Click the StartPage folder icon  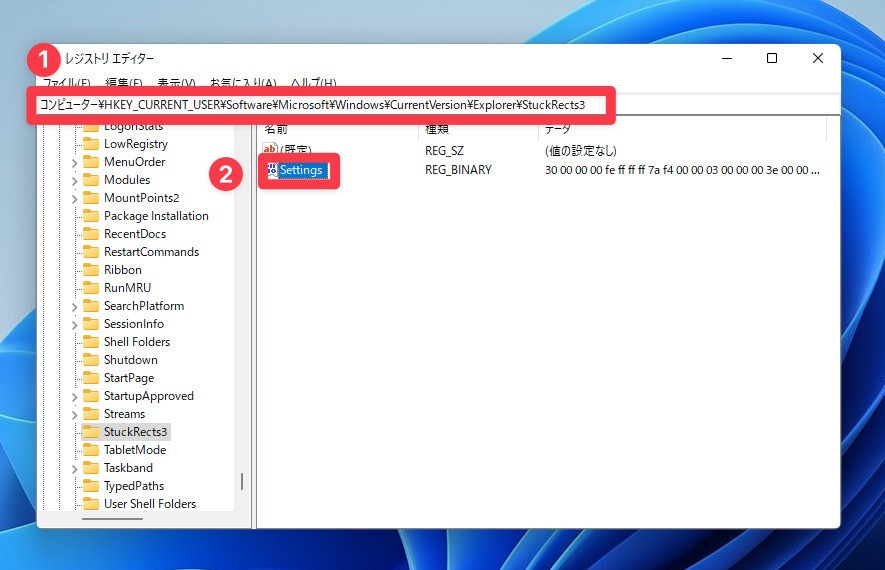point(91,378)
